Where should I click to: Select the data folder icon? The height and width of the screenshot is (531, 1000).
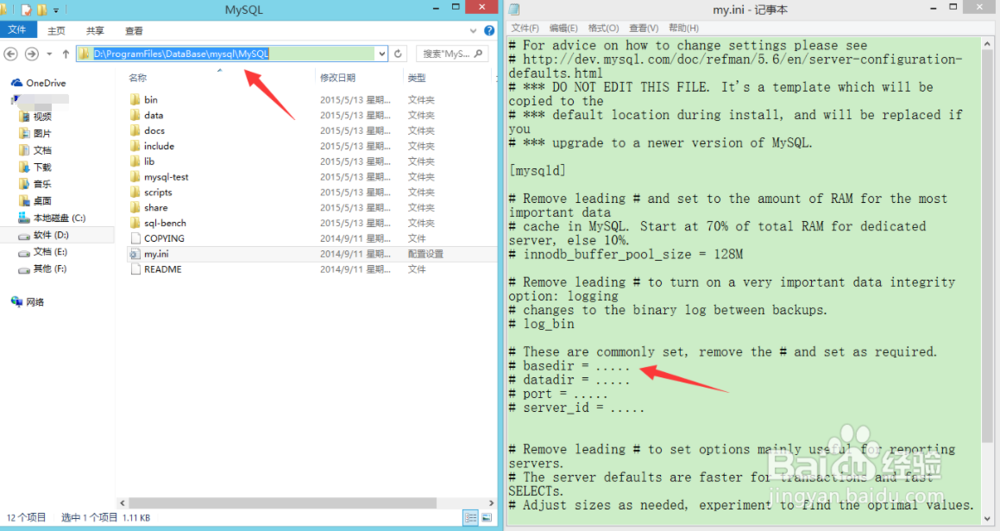click(135, 115)
